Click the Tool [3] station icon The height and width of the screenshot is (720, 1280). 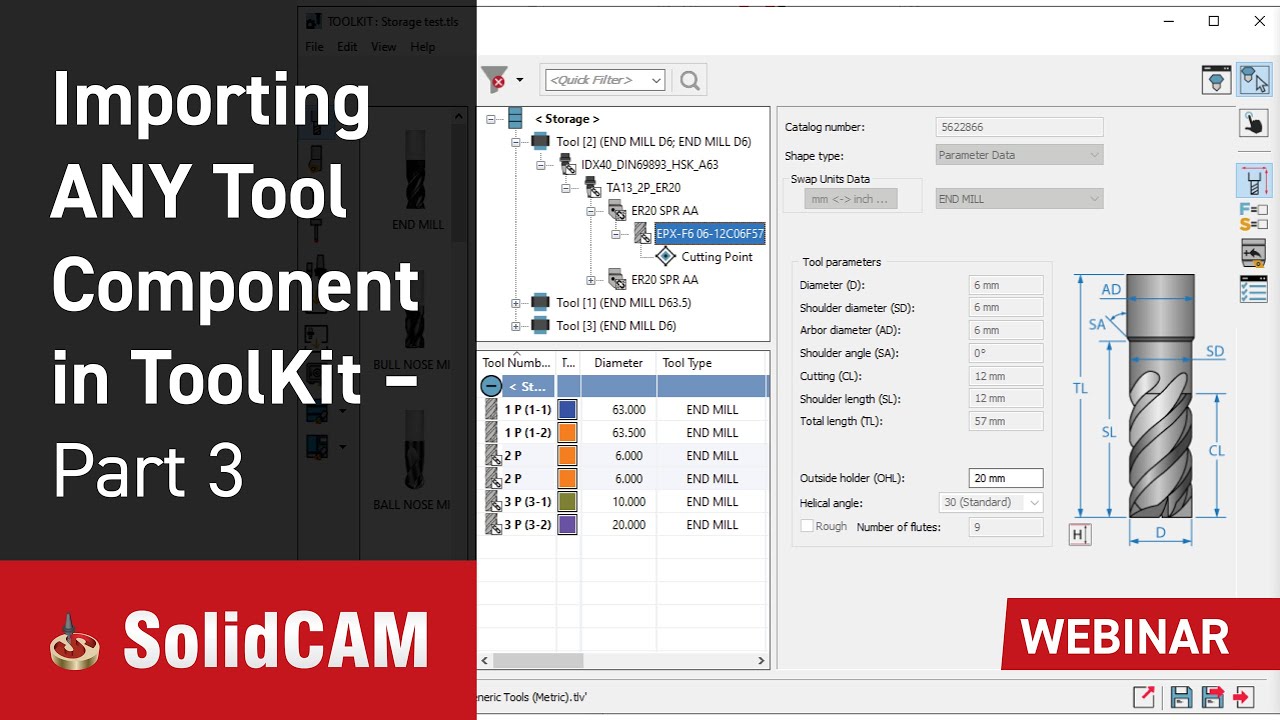pos(540,326)
